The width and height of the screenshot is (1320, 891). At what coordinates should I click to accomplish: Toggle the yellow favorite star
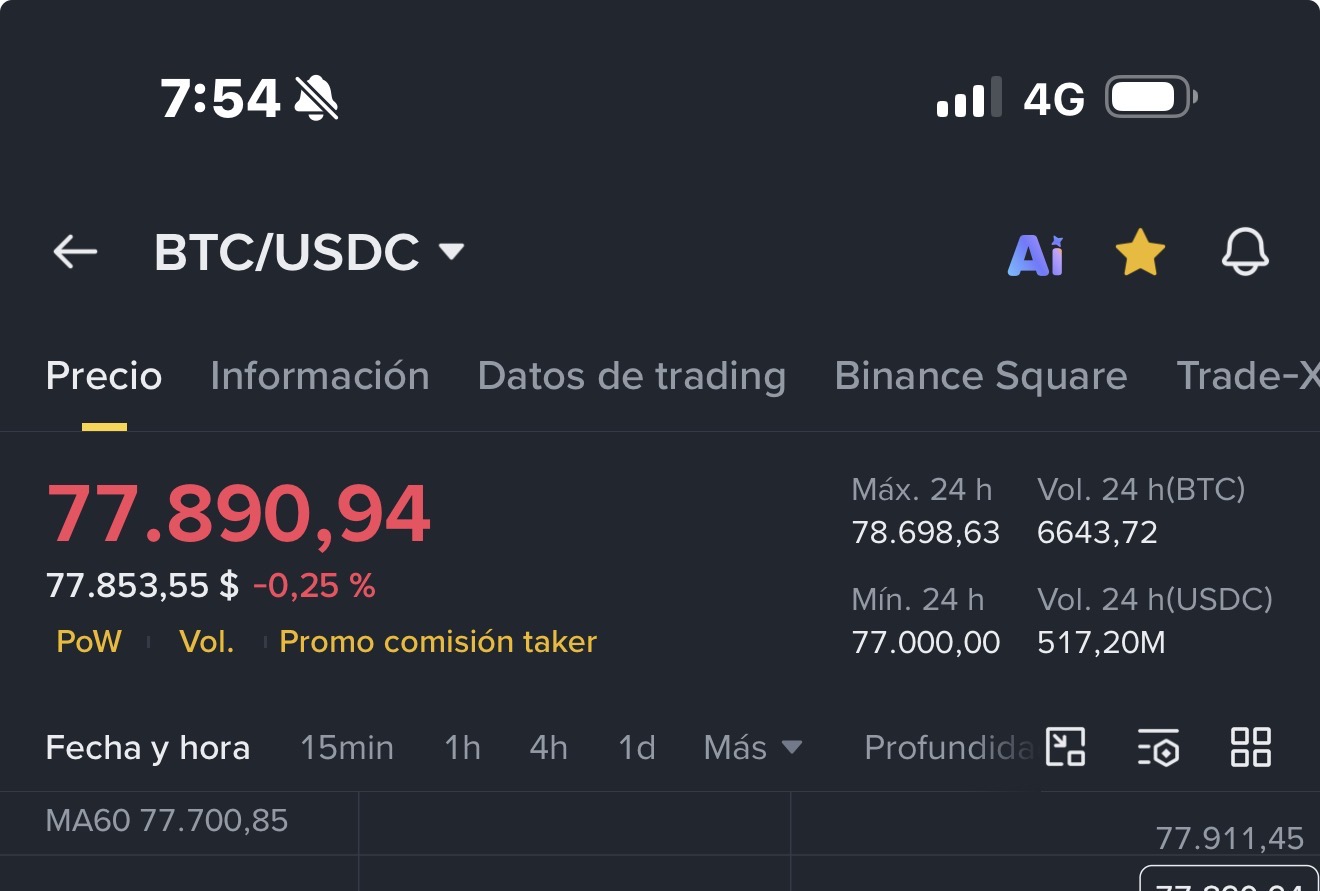pyautogui.click(x=1140, y=253)
